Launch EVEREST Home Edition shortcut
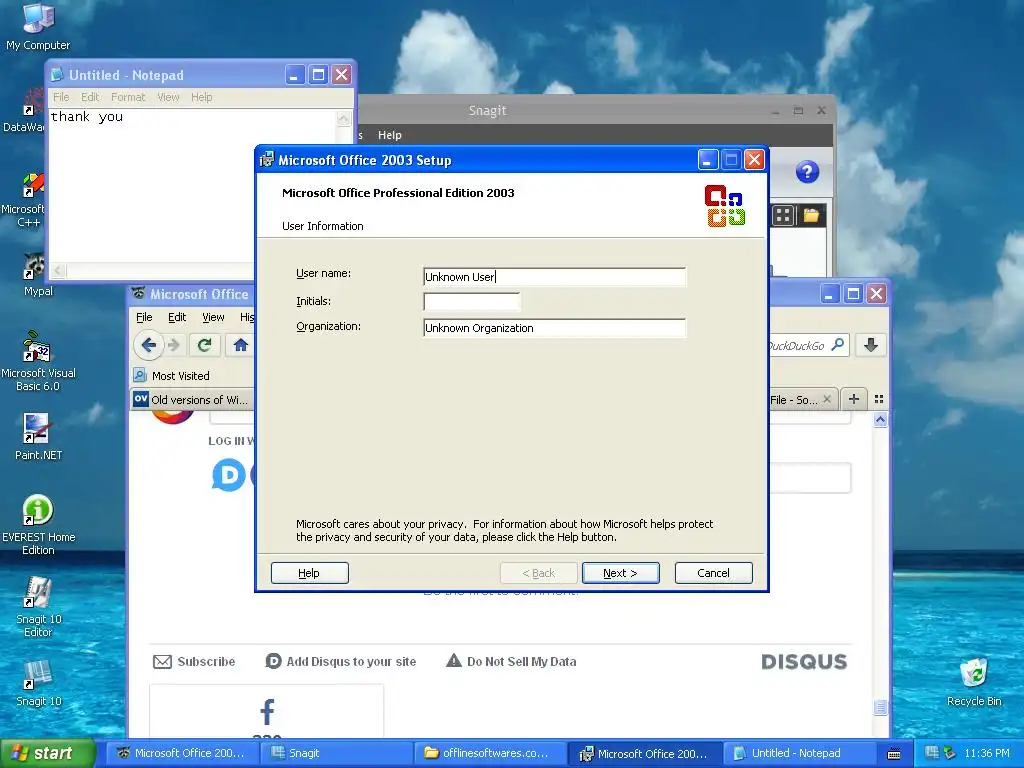The image size is (1024, 768). (38, 524)
